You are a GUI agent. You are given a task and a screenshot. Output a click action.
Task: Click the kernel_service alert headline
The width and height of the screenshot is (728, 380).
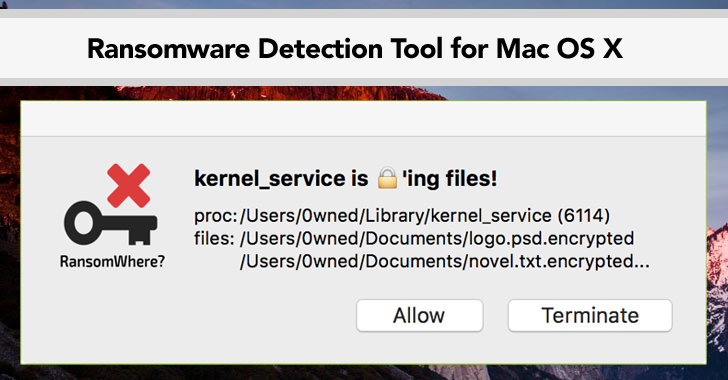click(x=345, y=178)
